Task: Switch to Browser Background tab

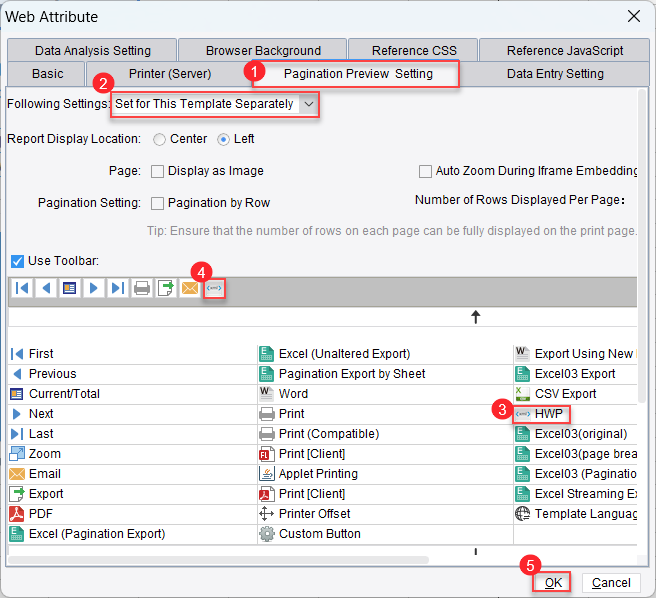Action: [263, 51]
